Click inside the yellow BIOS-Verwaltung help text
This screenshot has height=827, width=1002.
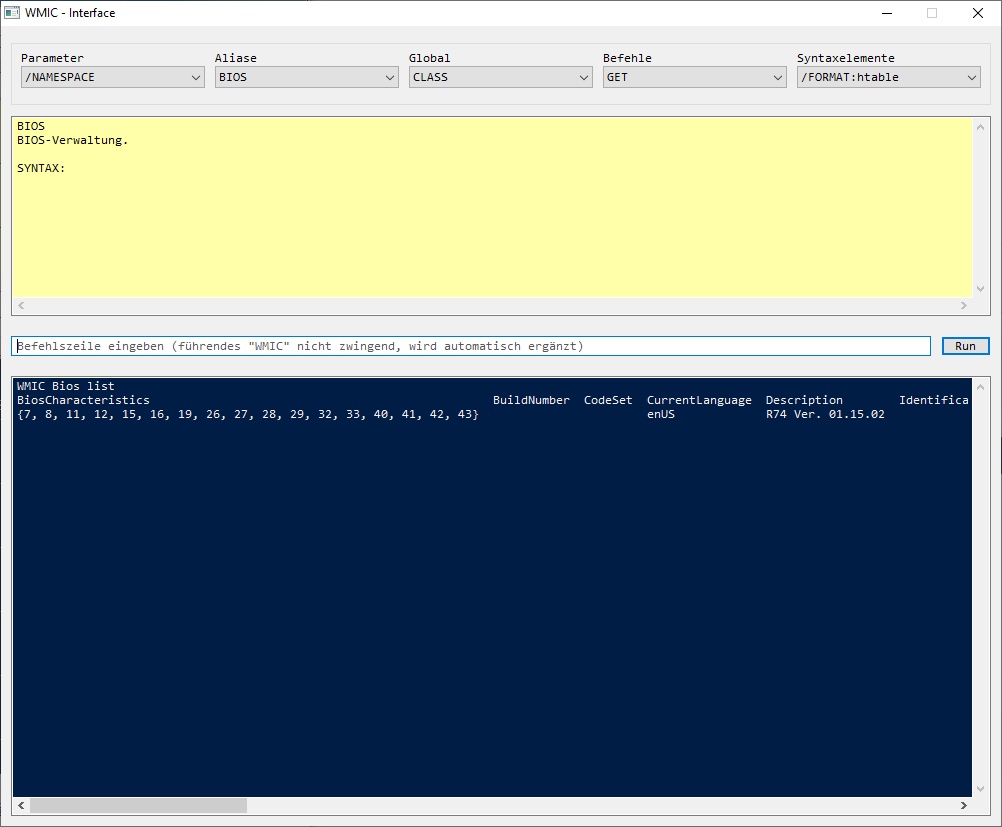coord(73,141)
